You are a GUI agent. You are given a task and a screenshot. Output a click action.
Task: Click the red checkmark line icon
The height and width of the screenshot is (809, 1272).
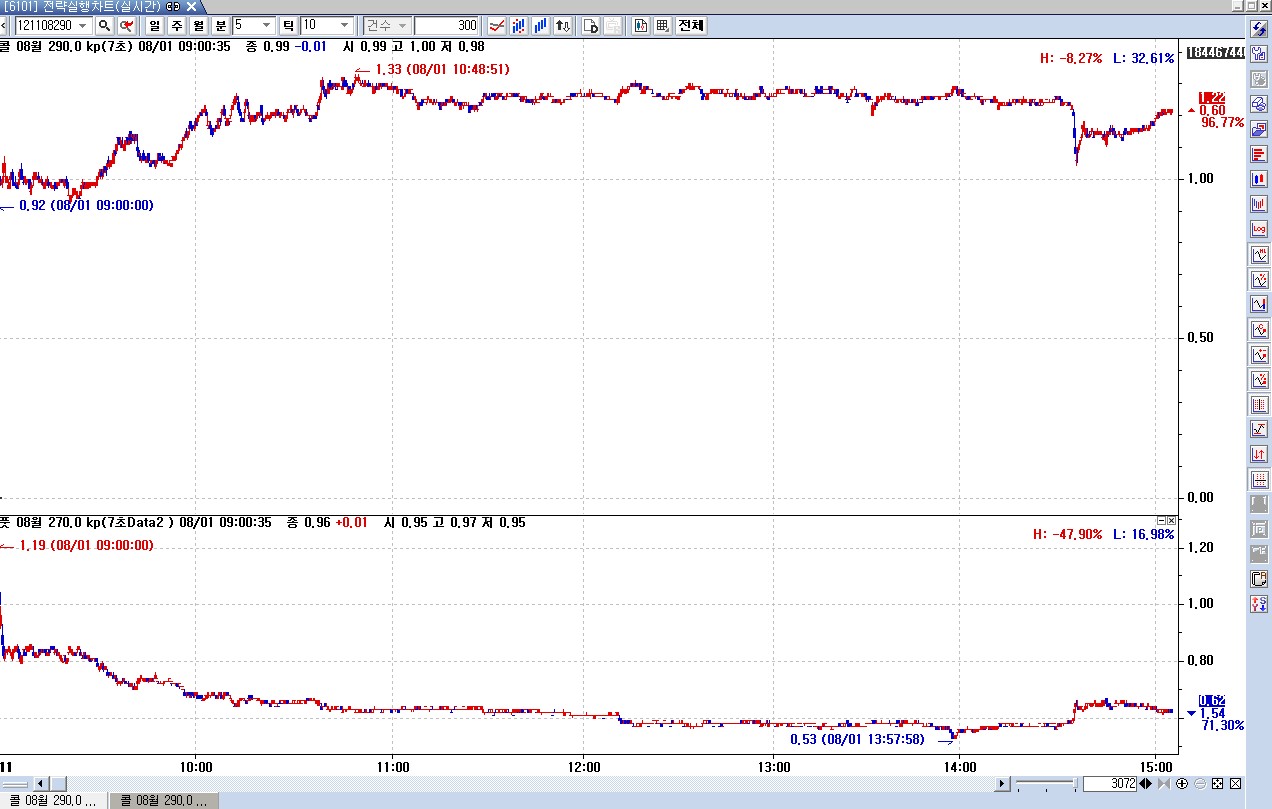click(x=496, y=25)
